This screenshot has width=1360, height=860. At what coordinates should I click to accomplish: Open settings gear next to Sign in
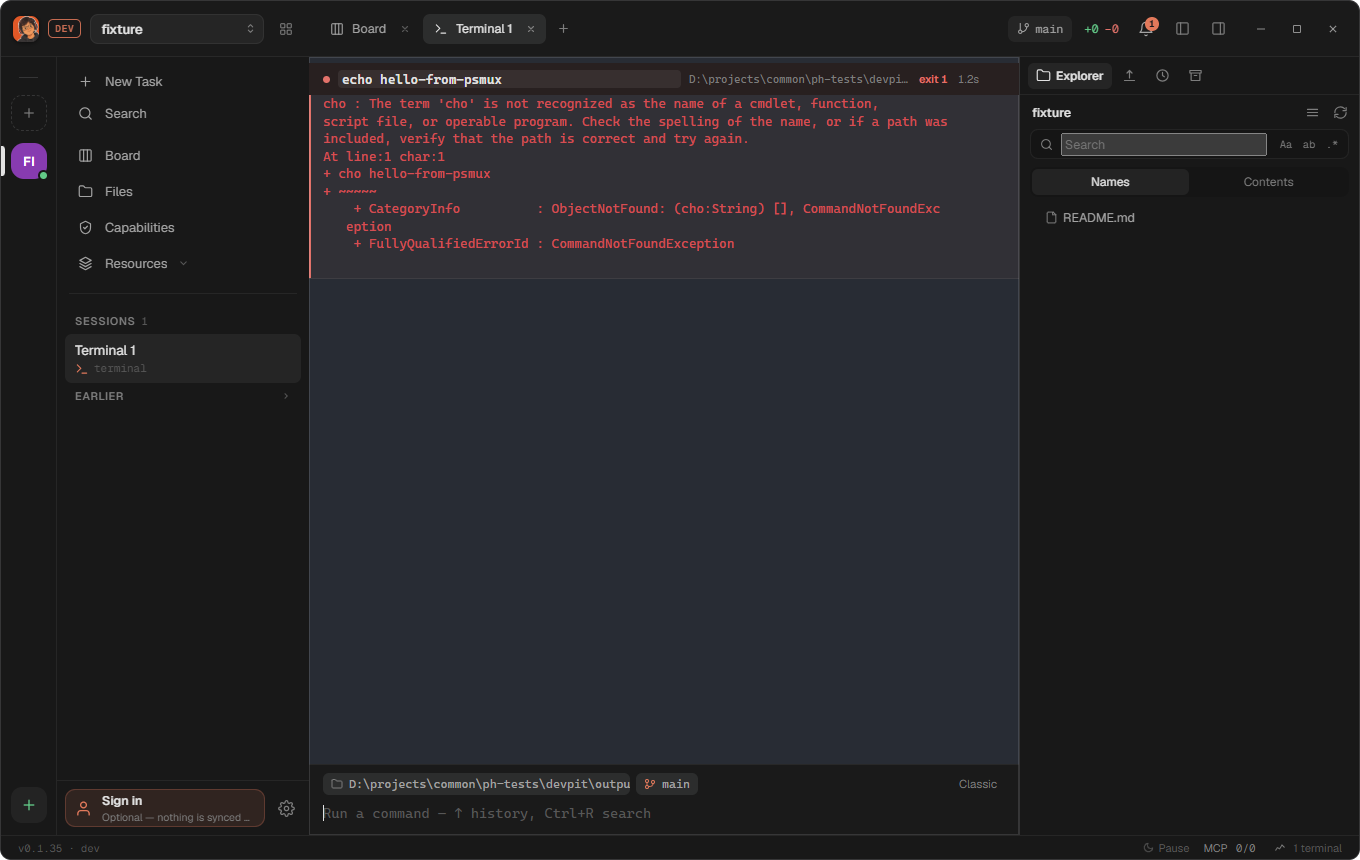(286, 808)
